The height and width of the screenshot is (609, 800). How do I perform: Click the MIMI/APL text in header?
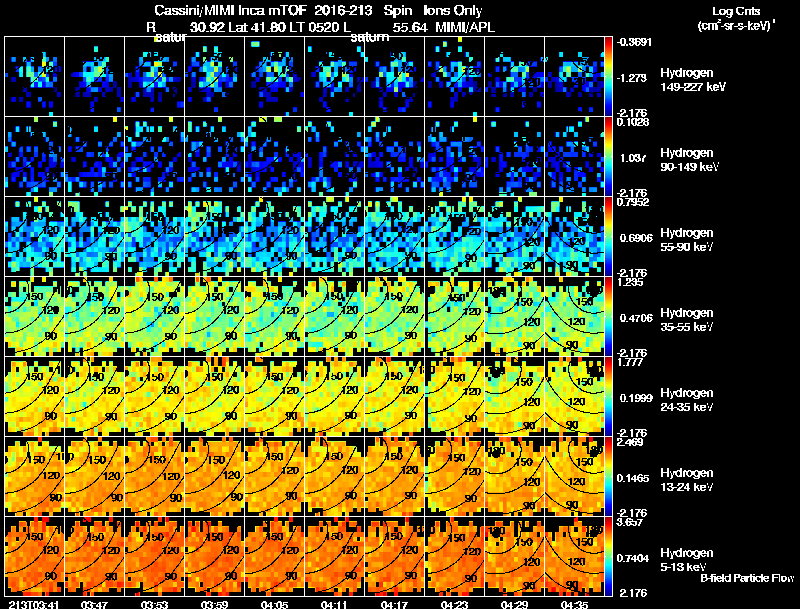465,27
